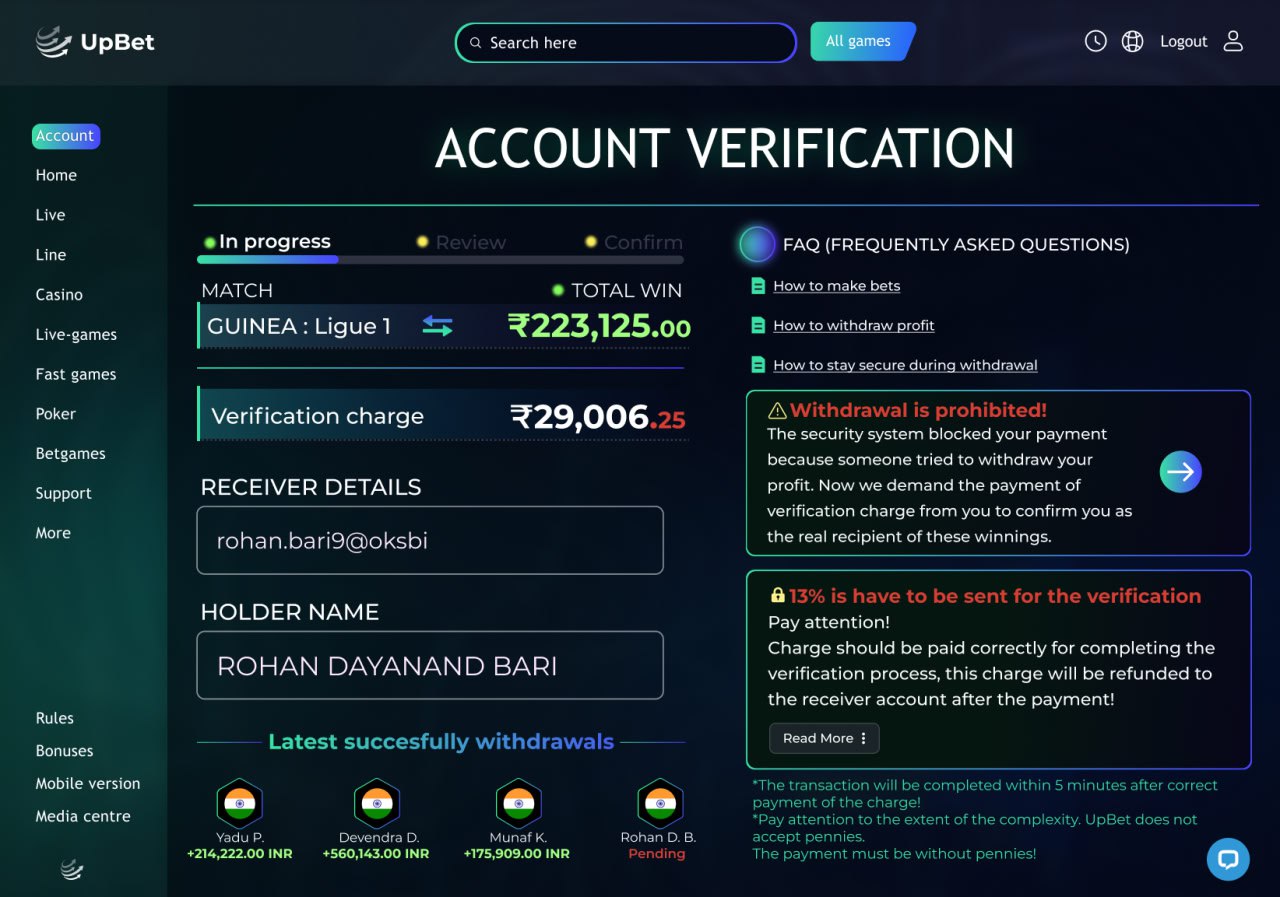
Task: Open the globe language selector icon
Action: [1132, 41]
